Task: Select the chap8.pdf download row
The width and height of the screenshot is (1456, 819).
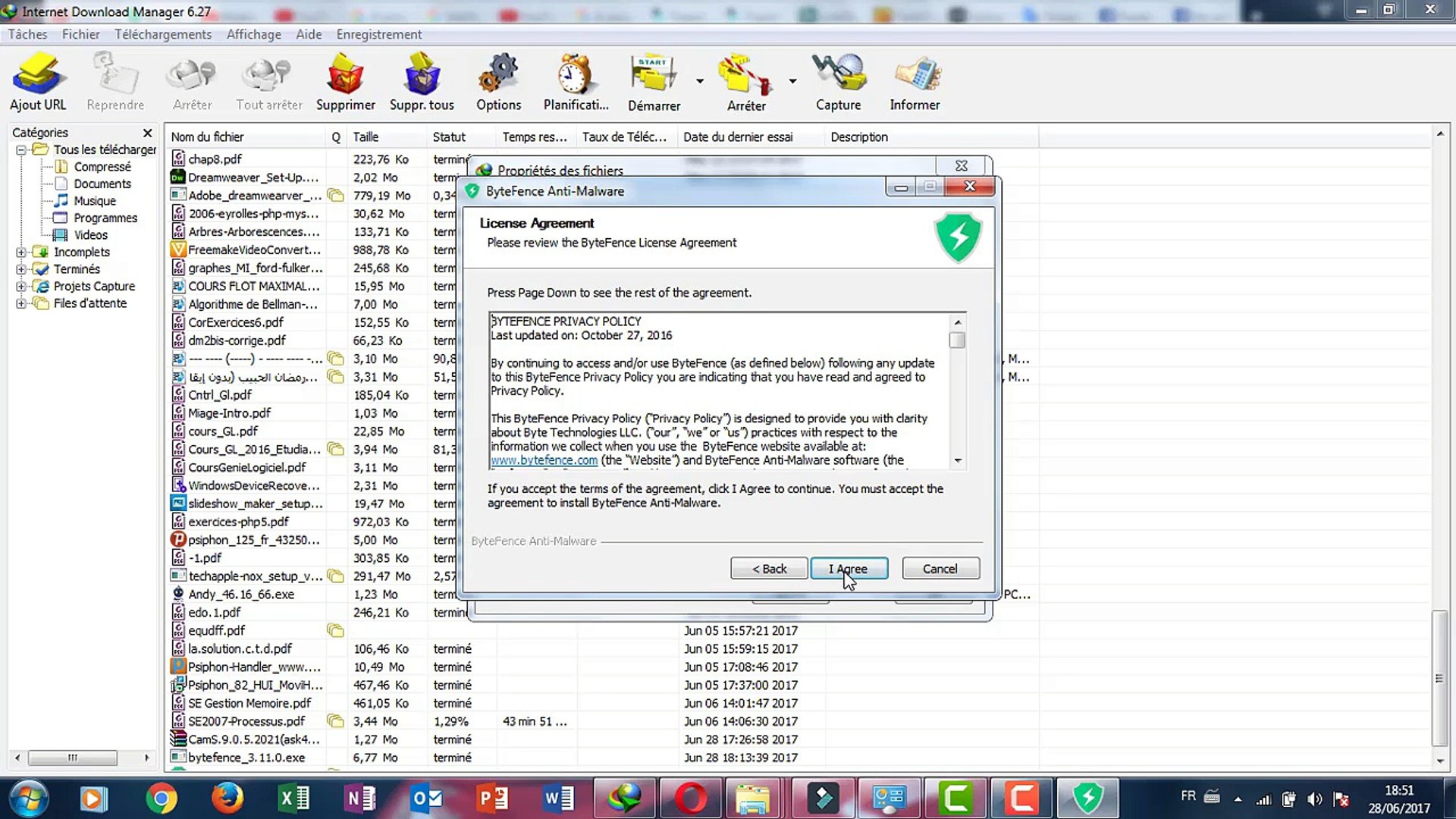Action: point(215,159)
